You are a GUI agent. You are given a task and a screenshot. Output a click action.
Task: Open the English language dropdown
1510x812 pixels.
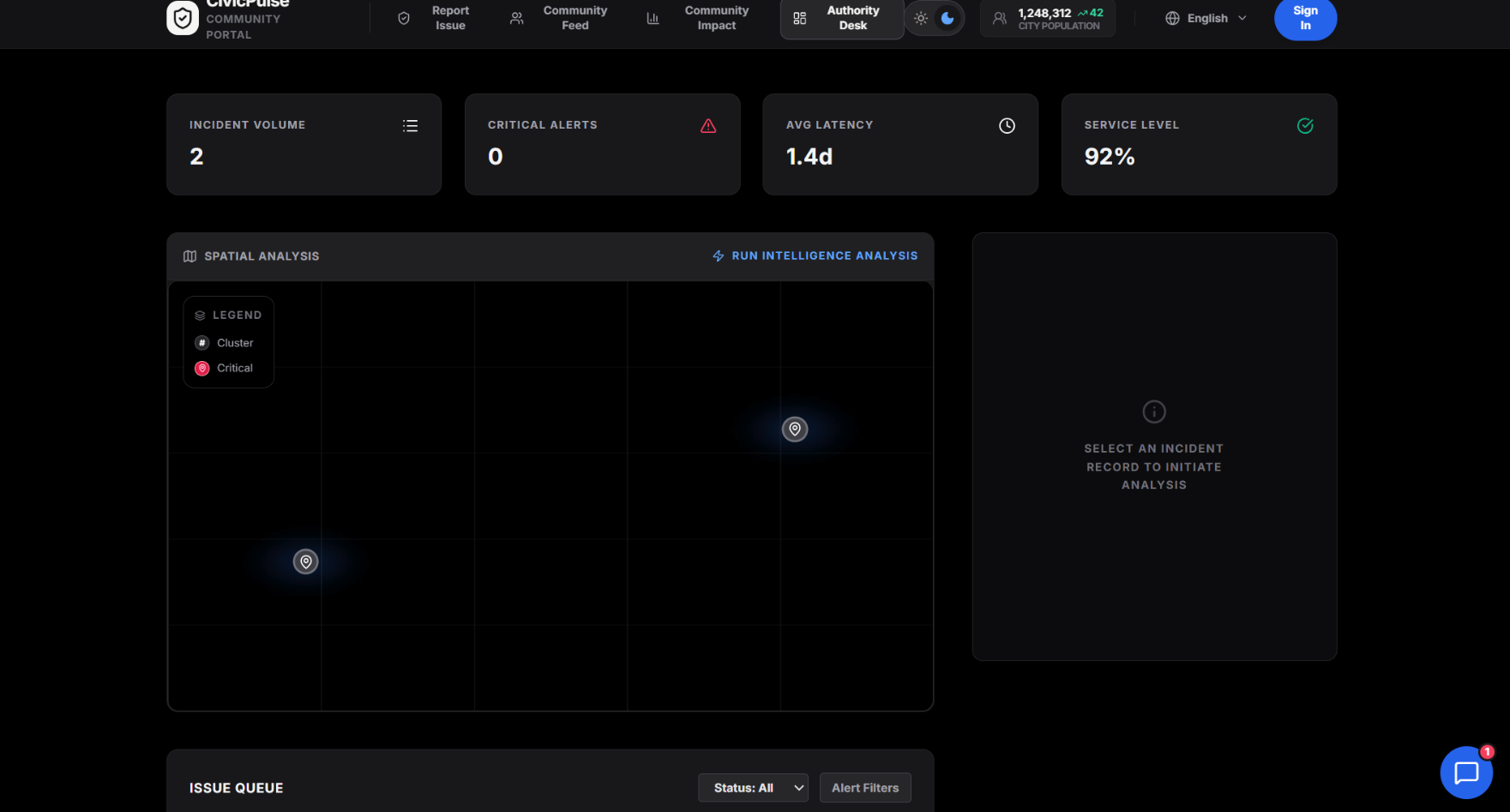[x=1206, y=18]
